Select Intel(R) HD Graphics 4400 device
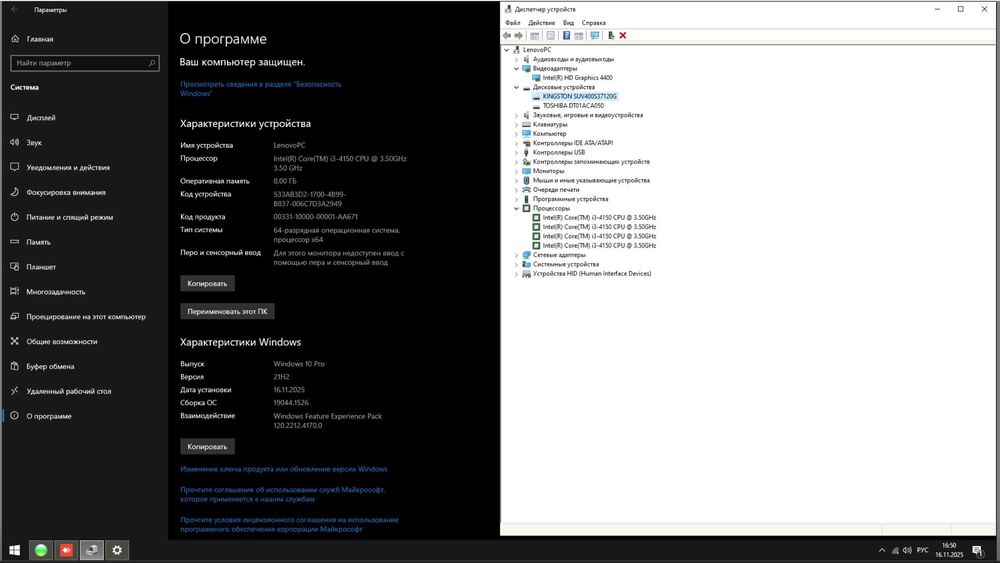 click(x=577, y=78)
